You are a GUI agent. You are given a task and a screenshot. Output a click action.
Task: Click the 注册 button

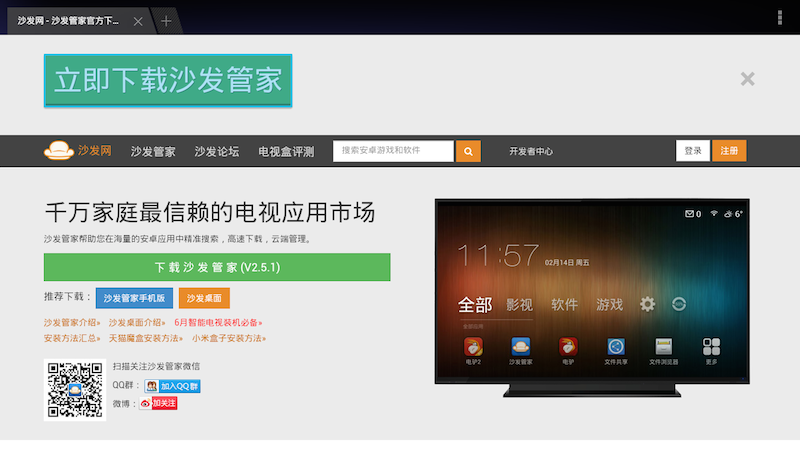729,151
